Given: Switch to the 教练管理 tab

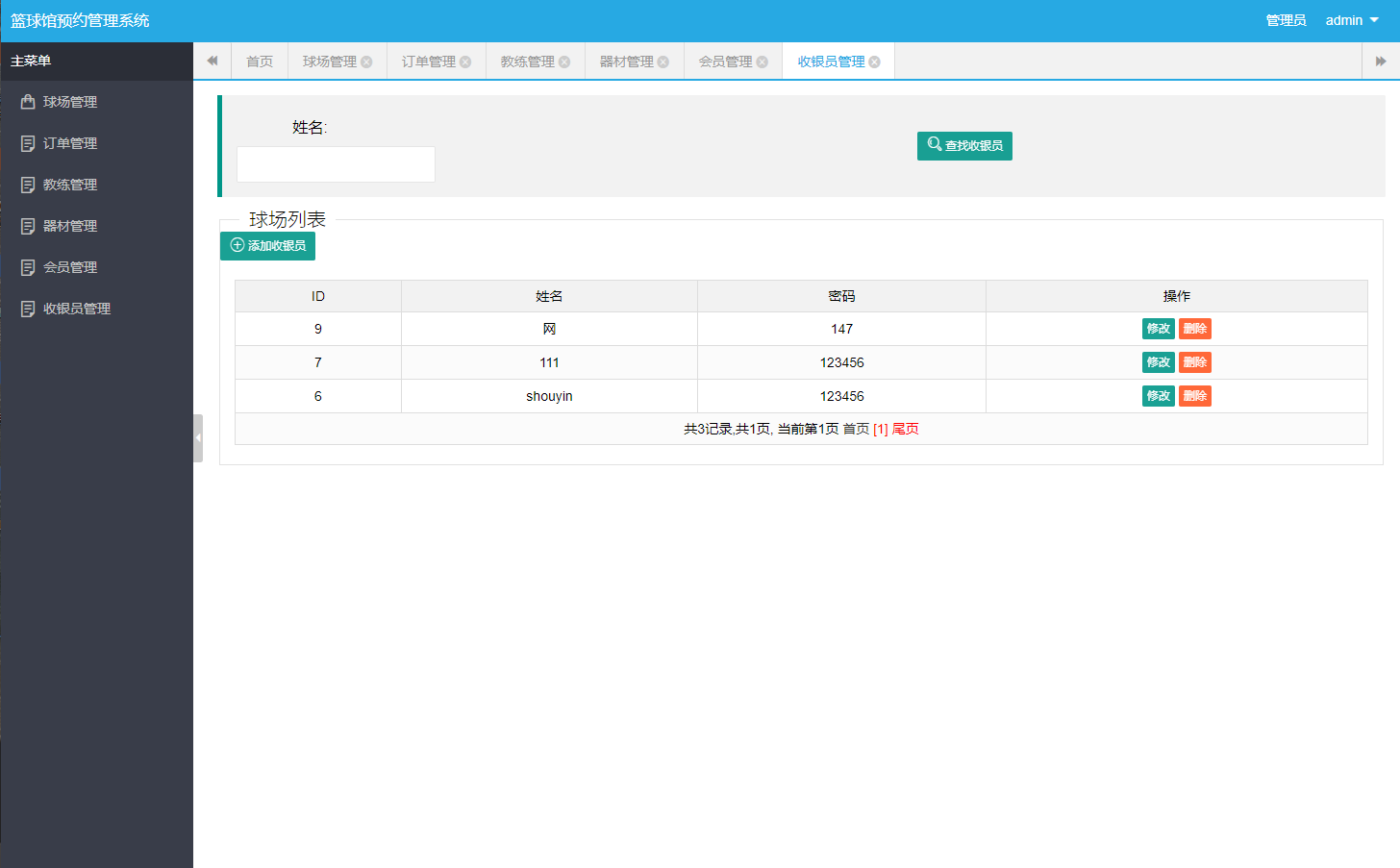Looking at the screenshot, I should [527, 62].
